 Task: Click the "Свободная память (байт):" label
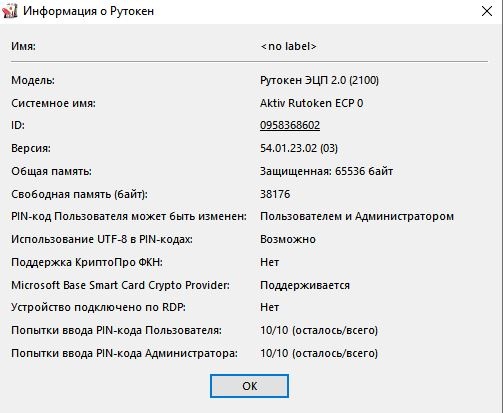pyautogui.click(x=79, y=194)
